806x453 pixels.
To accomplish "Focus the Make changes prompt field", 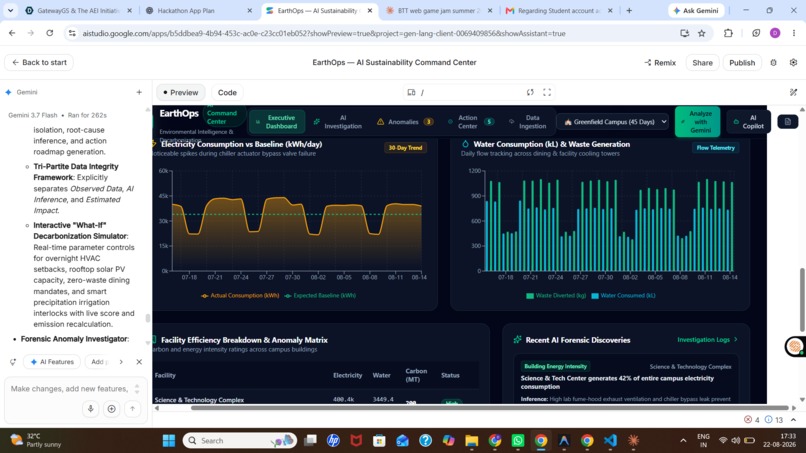I will point(69,389).
